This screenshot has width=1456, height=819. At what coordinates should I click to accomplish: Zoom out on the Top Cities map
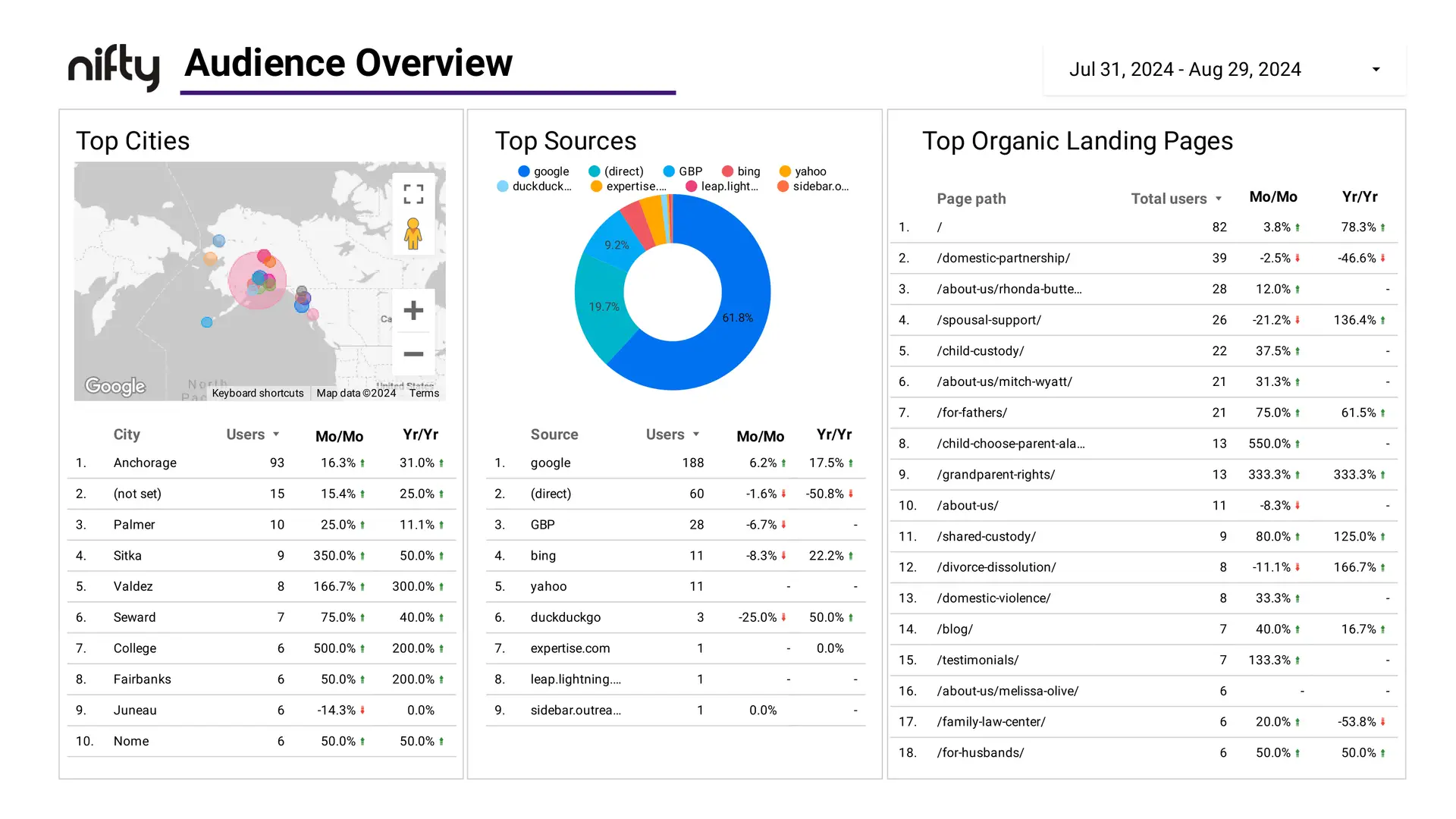click(413, 354)
